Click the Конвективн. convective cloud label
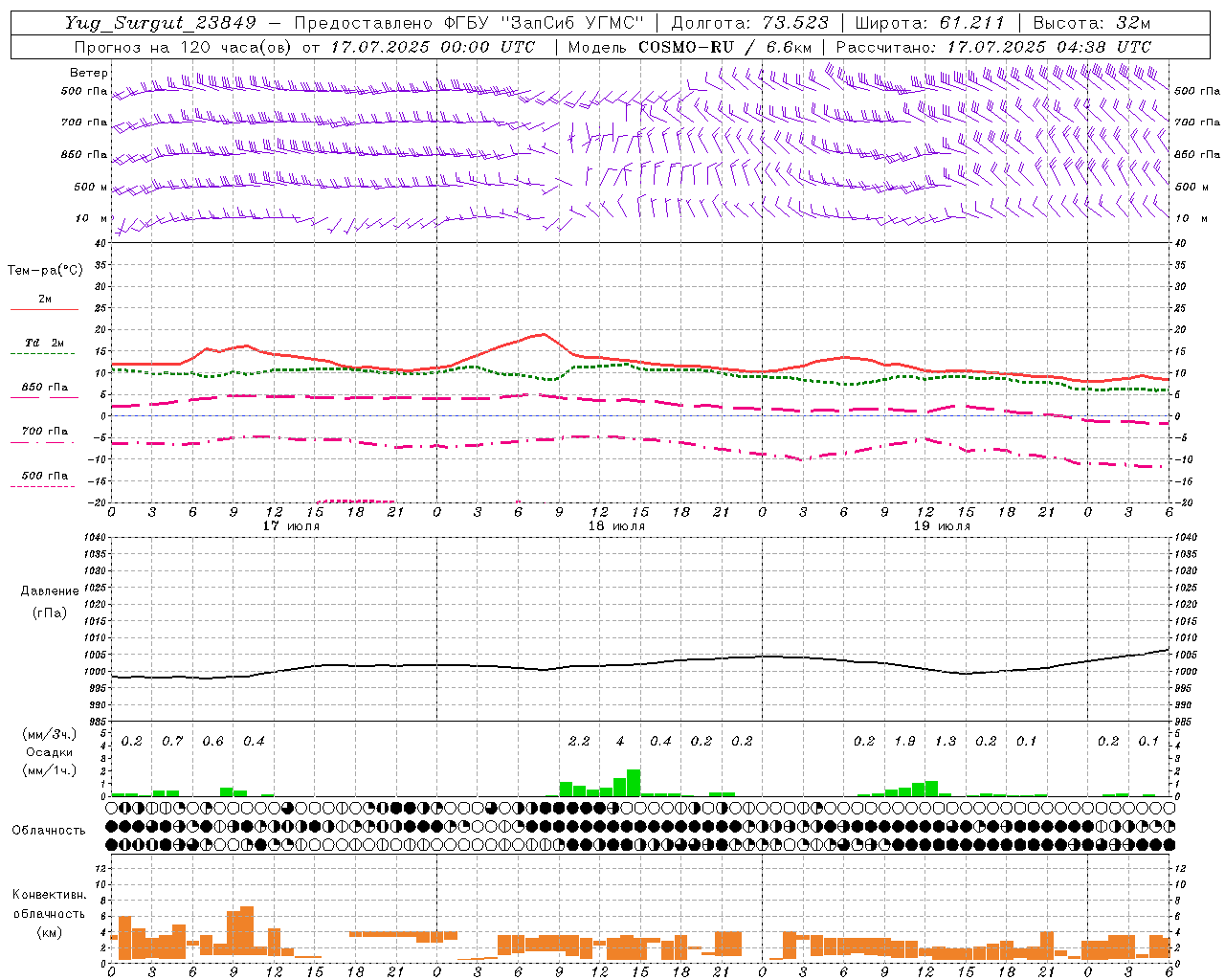This screenshot has height=980, width=1225. [x=50, y=895]
